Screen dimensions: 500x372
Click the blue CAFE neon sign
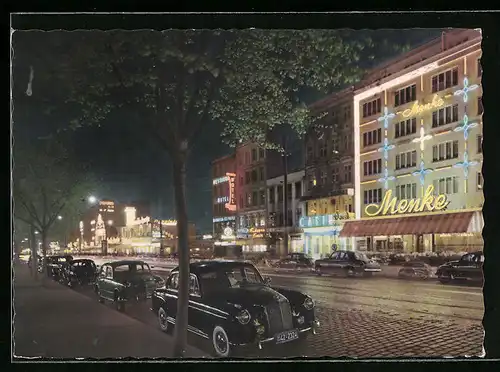pyautogui.click(x=316, y=221)
